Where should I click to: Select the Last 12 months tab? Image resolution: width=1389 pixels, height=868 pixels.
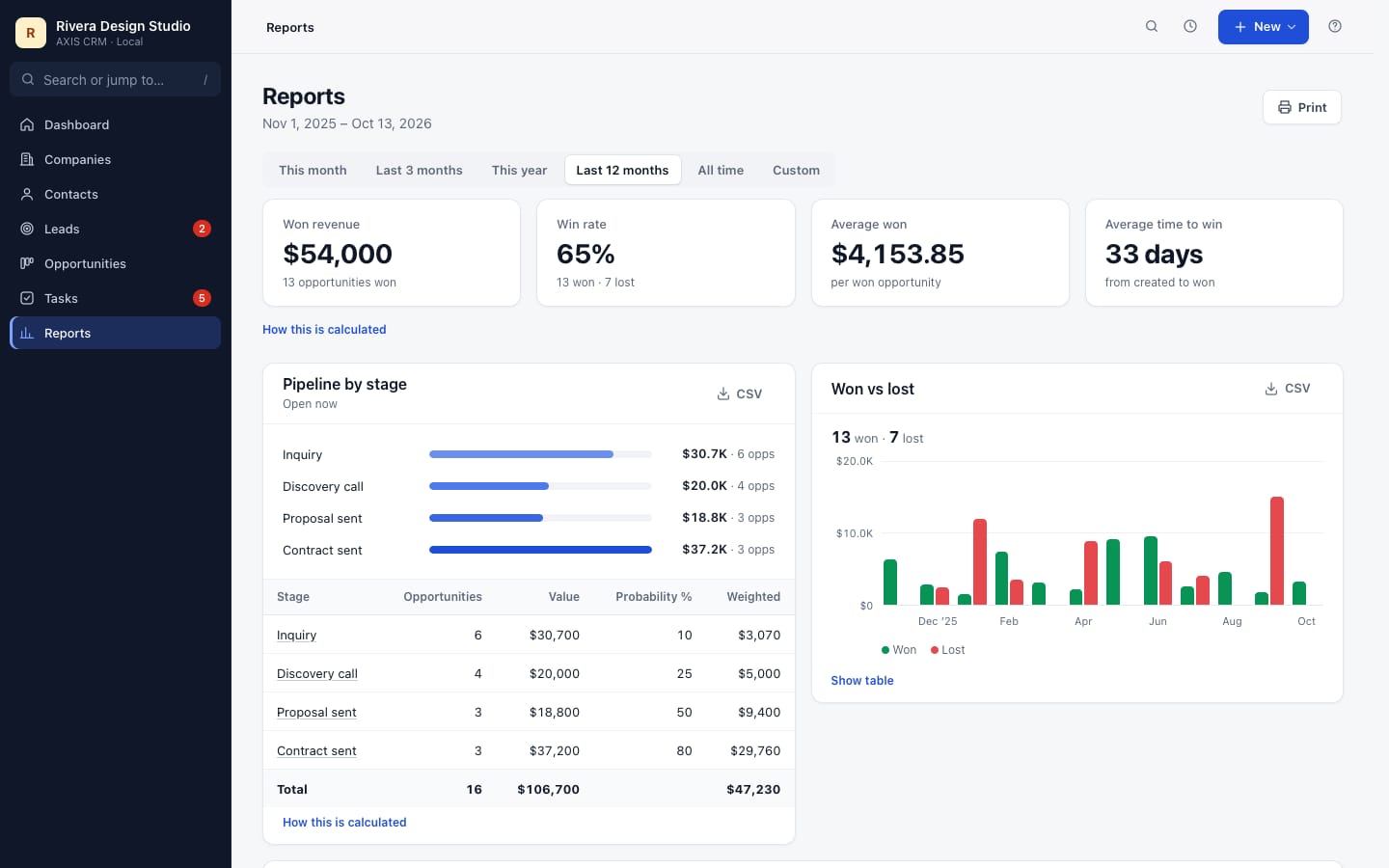[622, 170]
